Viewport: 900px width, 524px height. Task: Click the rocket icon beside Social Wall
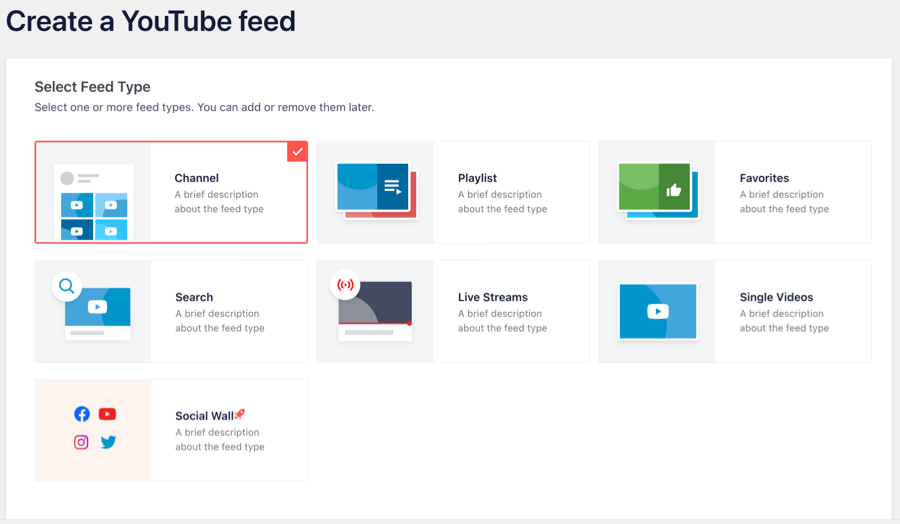point(240,415)
